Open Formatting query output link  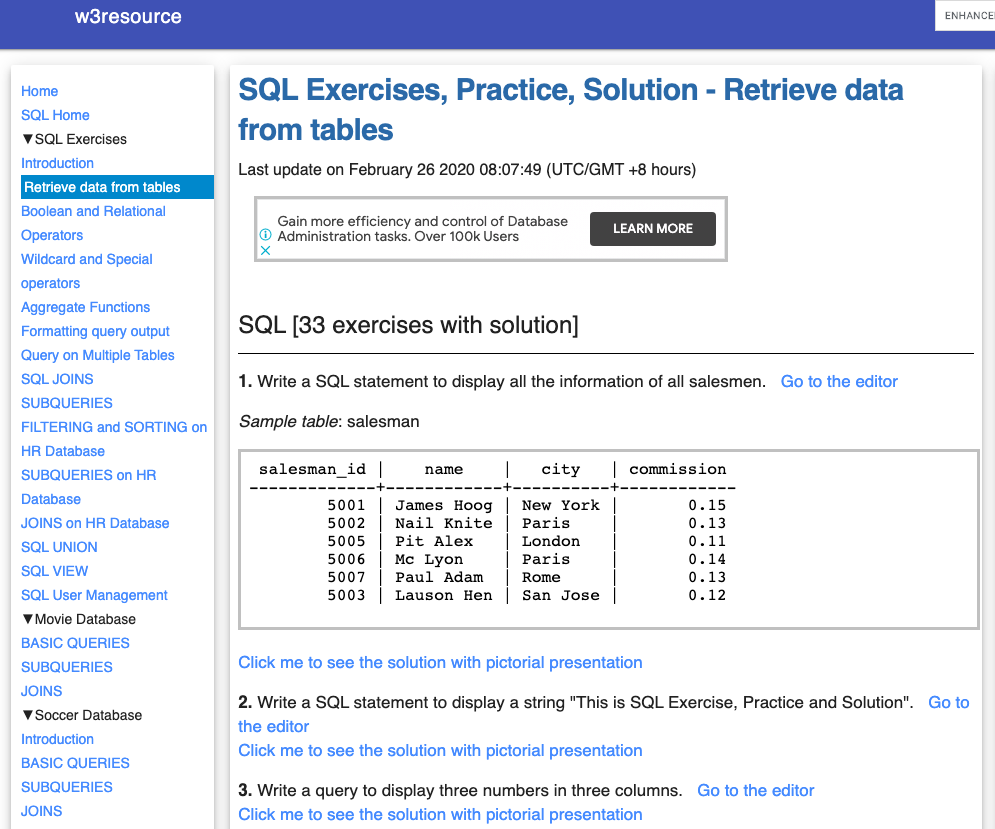point(96,331)
